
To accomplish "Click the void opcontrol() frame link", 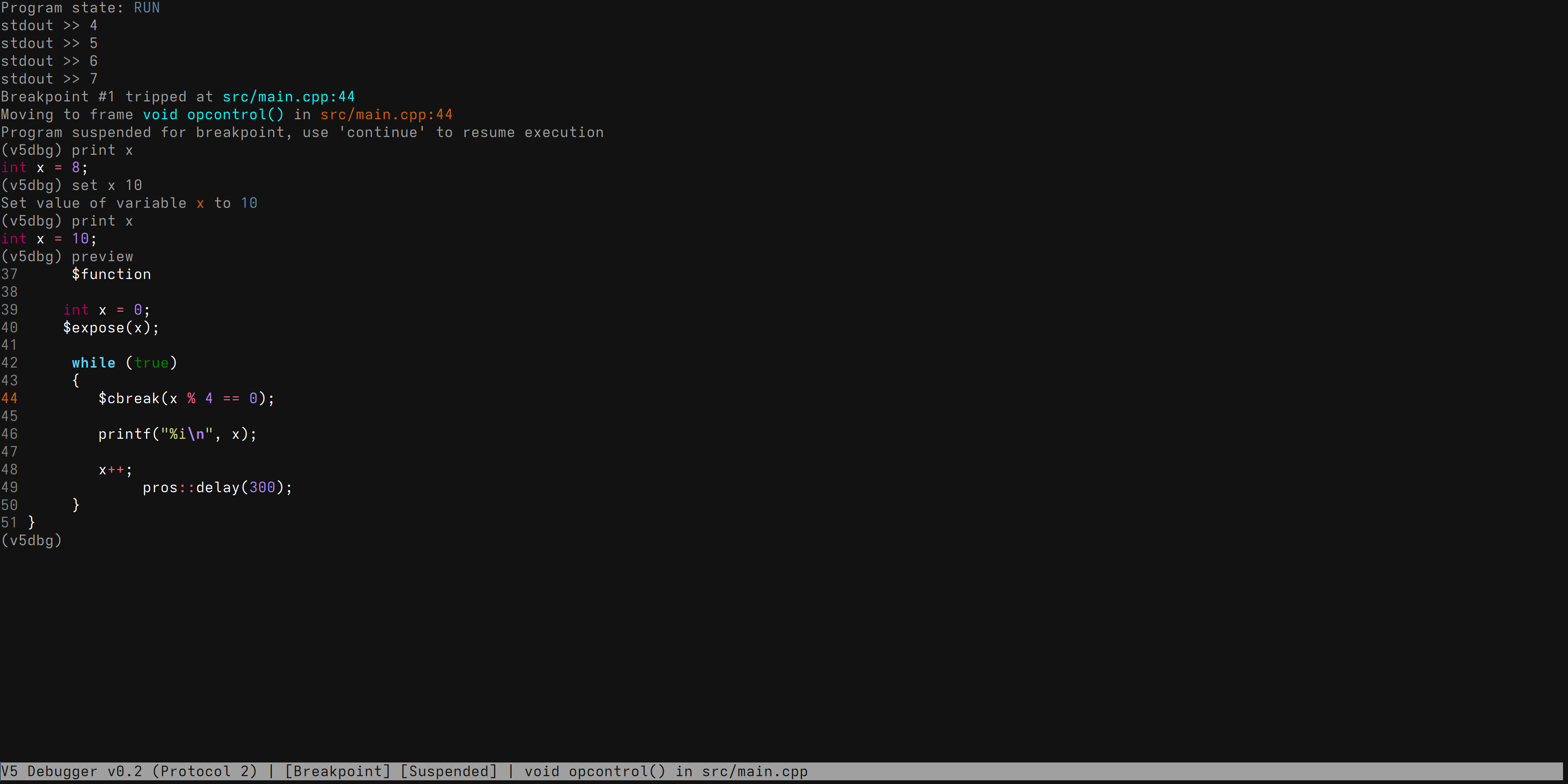I will [214, 114].
